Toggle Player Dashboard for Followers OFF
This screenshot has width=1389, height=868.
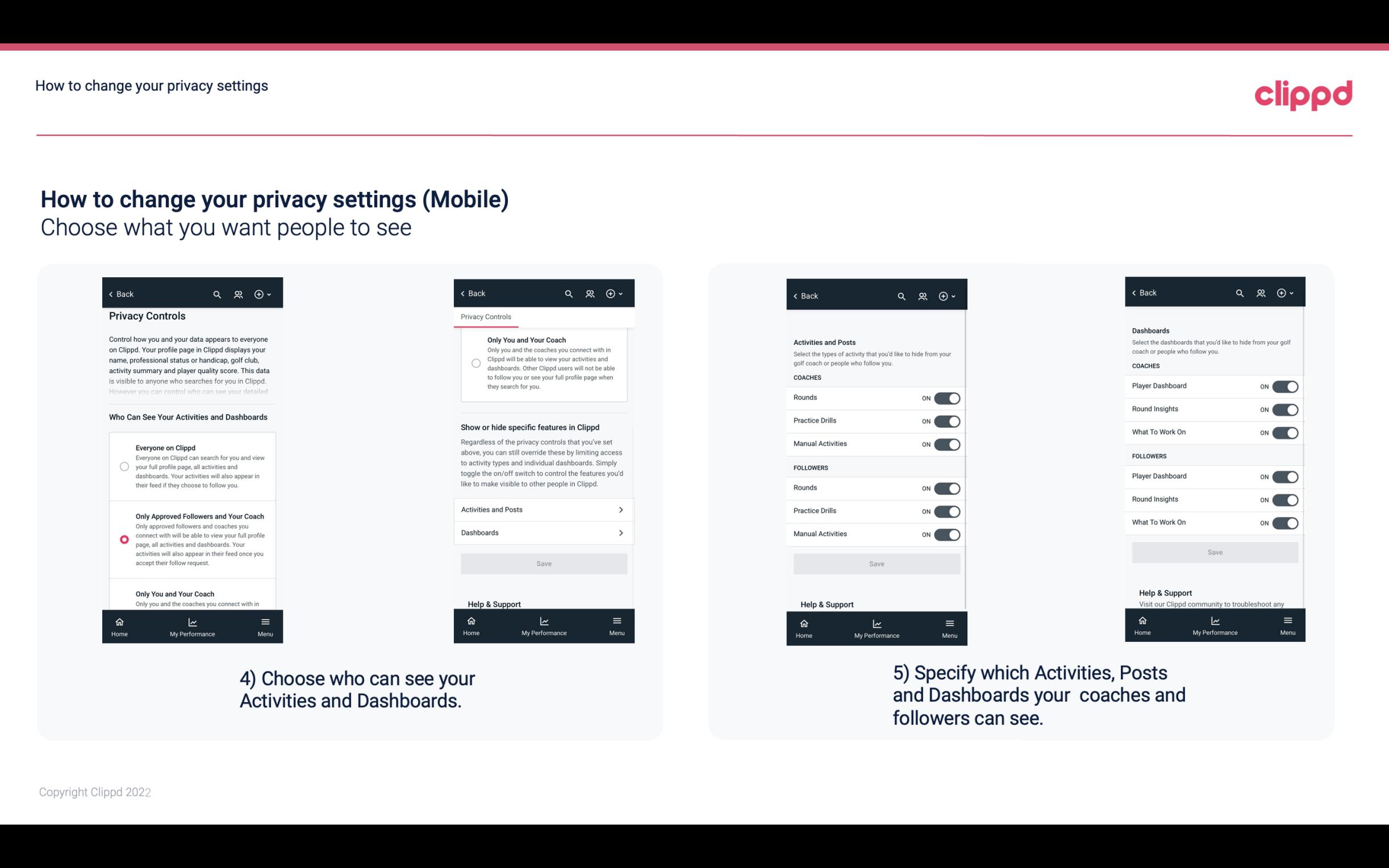[1286, 477]
